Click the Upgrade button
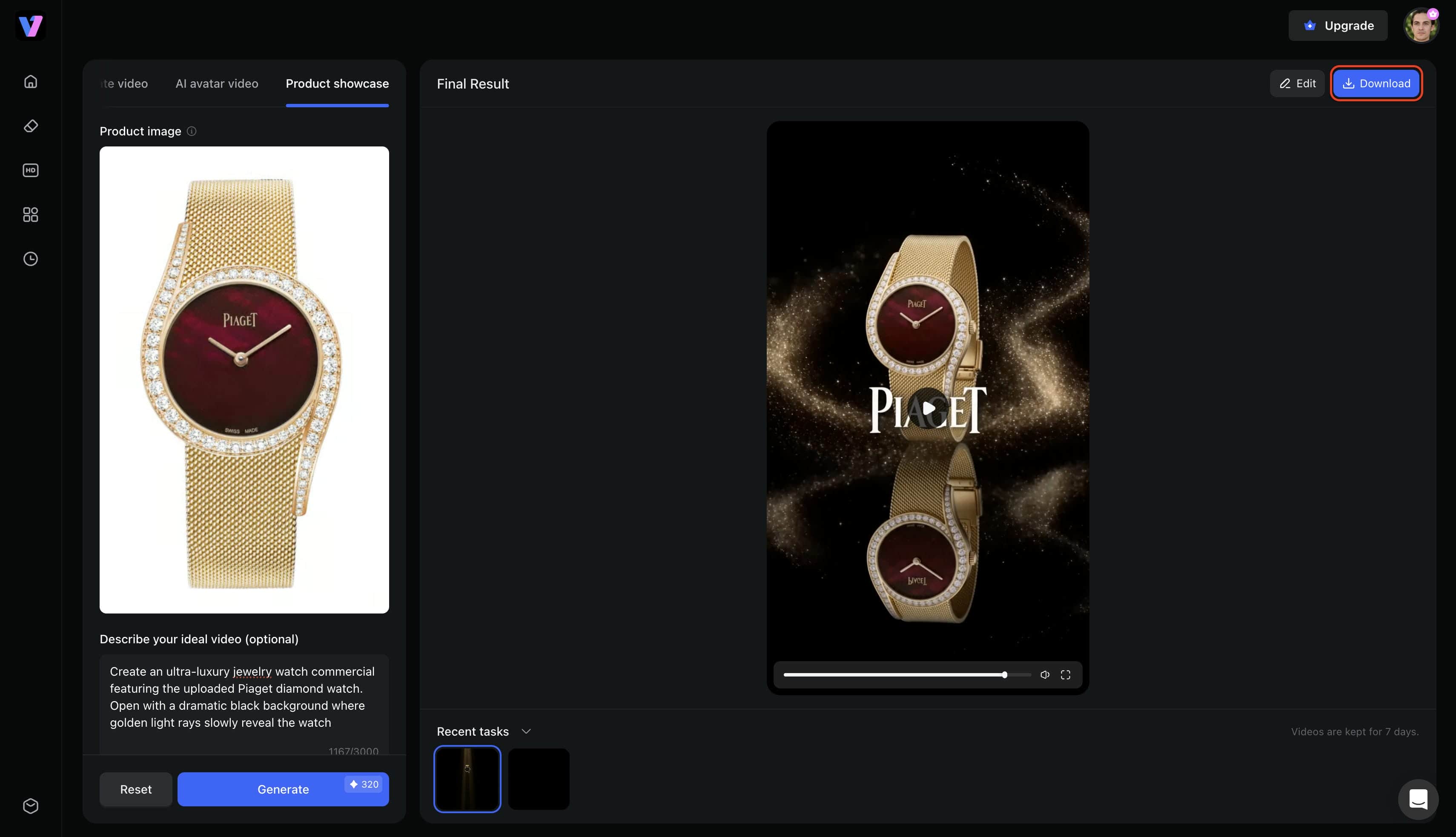The image size is (1456, 837). coord(1338,25)
